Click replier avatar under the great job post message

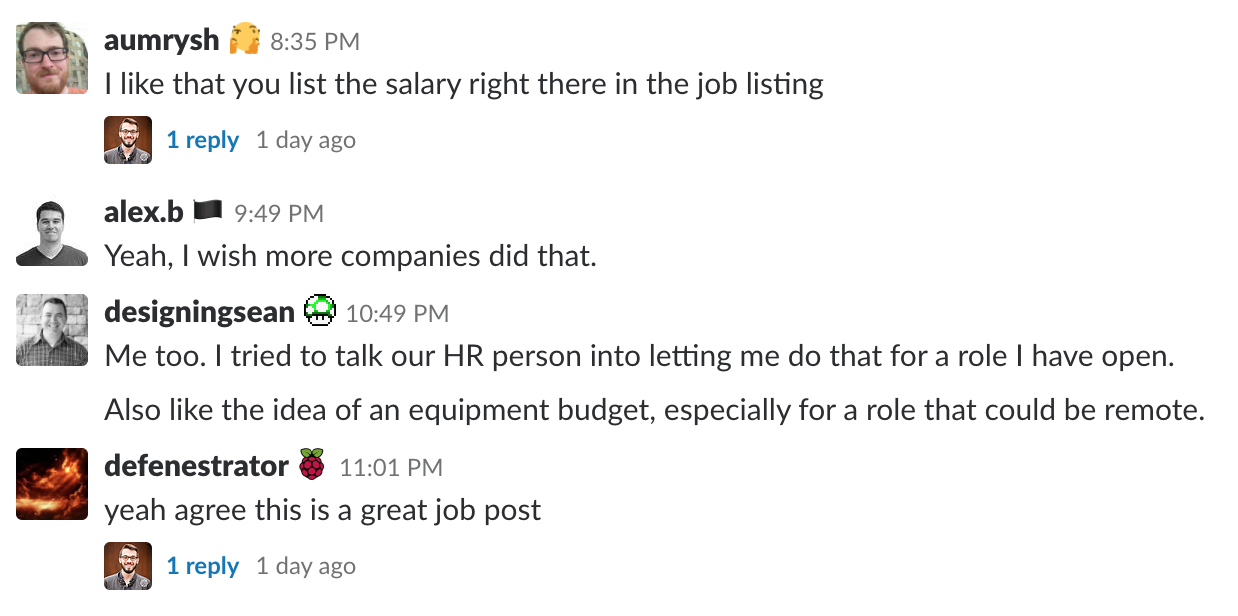128,566
